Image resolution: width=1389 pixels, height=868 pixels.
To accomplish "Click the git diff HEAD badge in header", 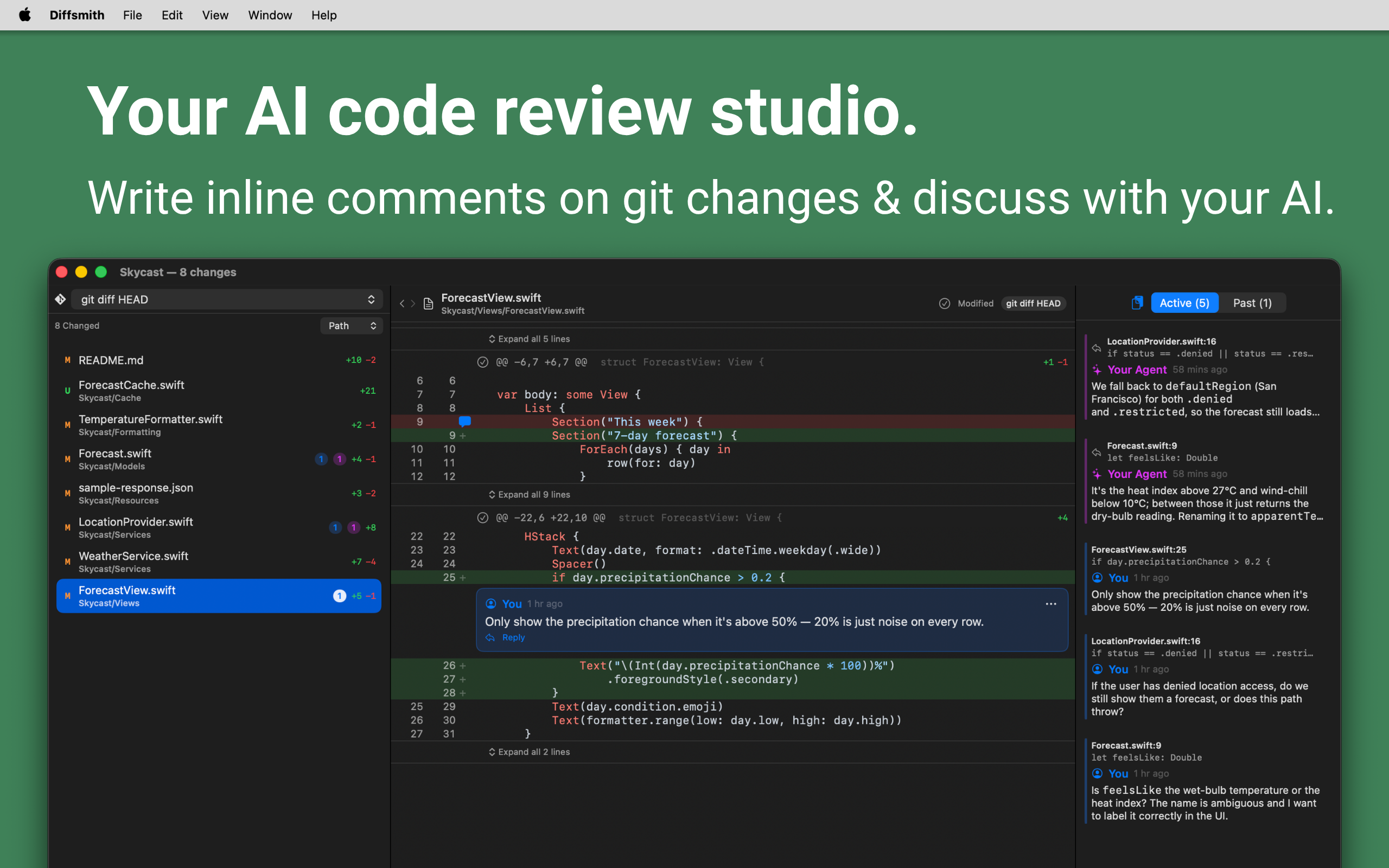I will click(x=1033, y=303).
